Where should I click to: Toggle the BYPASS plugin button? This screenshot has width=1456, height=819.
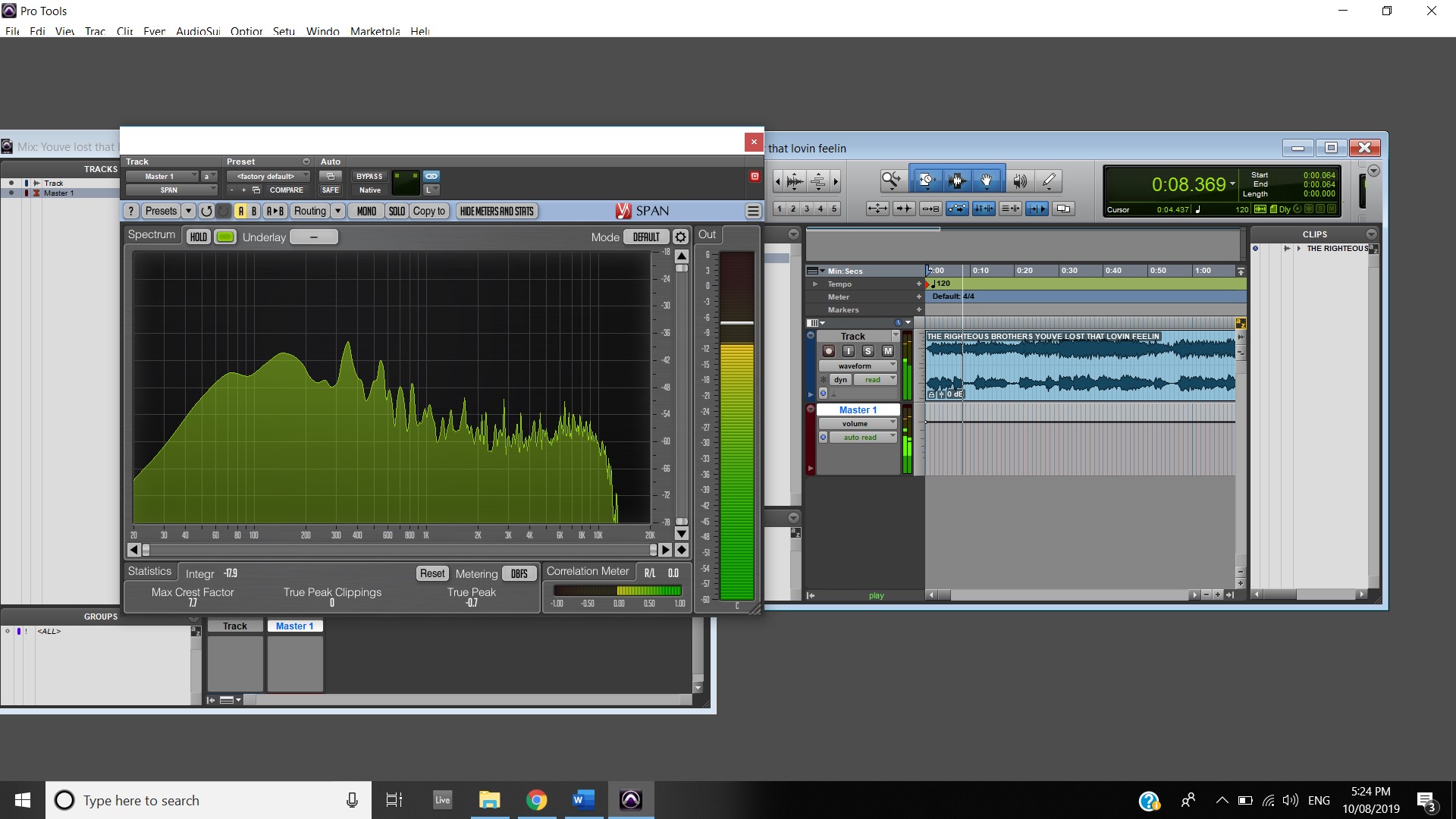point(369,176)
